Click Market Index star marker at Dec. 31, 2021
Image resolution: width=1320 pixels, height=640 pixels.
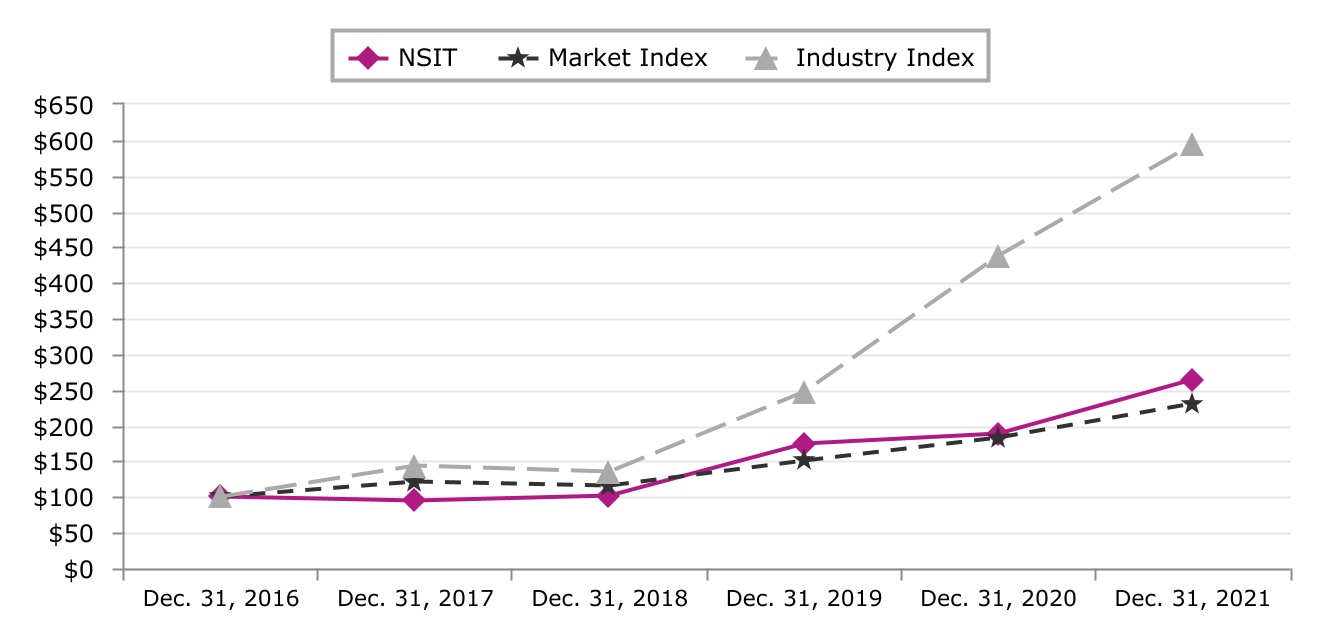pos(1191,404)
